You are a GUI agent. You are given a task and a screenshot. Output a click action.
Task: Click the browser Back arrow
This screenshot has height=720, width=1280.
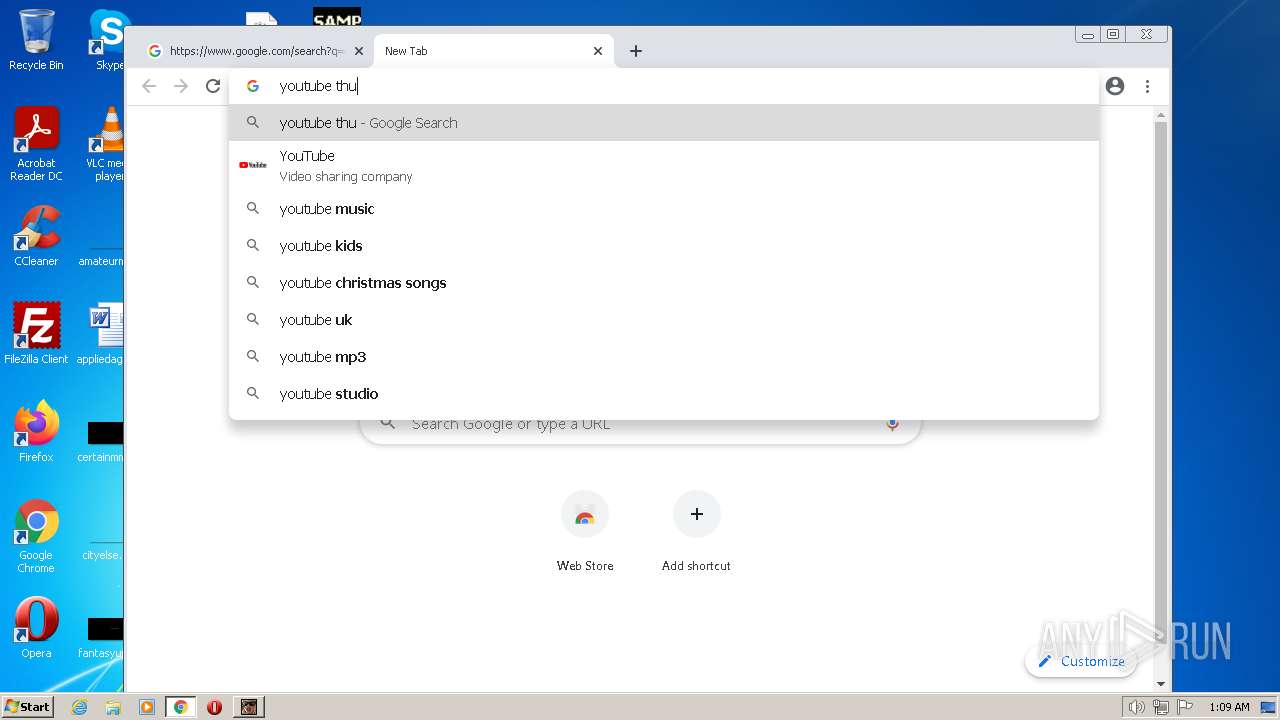[x=149, y=86]
